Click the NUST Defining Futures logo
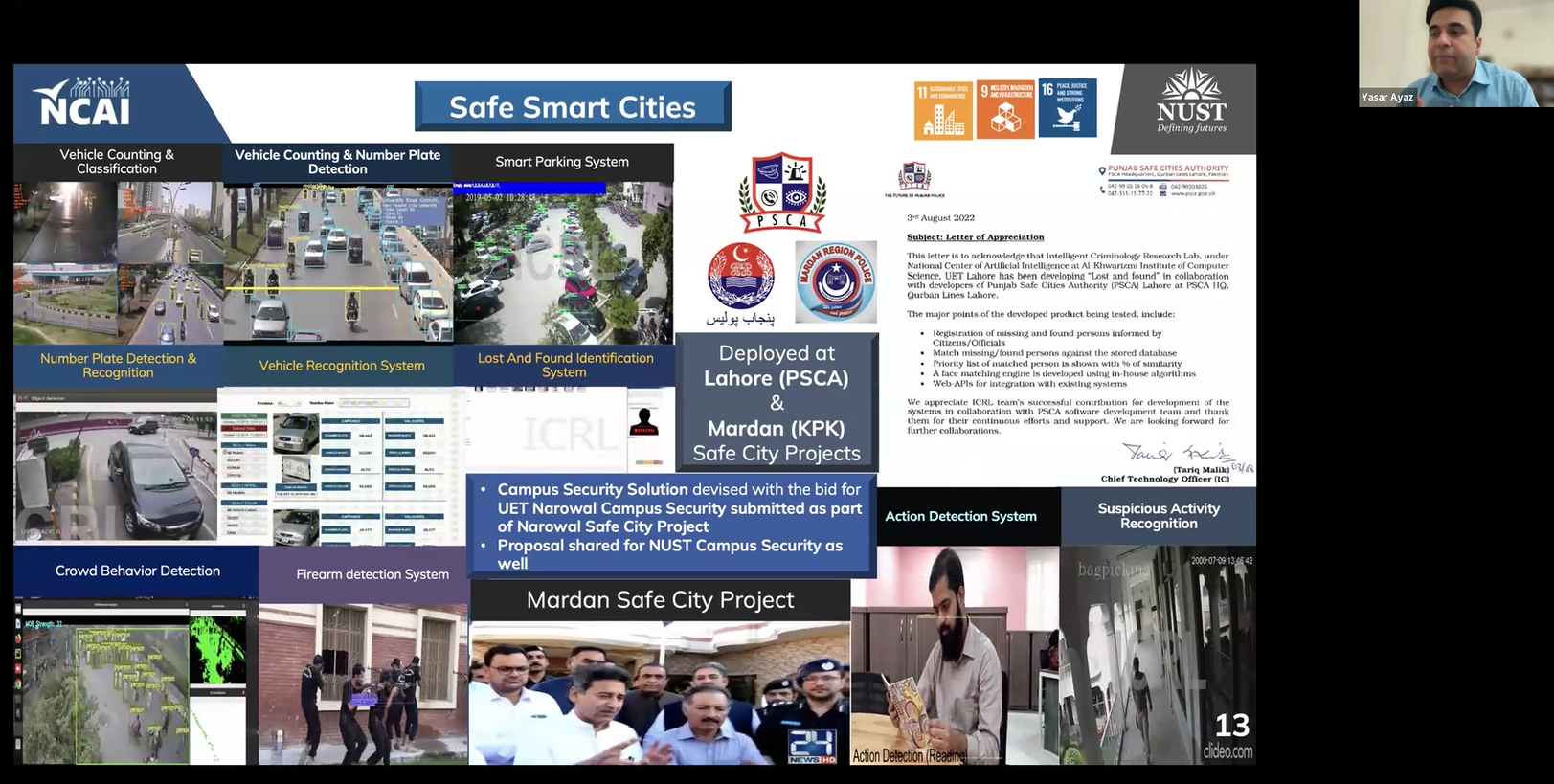 (x=1190, y=102)
